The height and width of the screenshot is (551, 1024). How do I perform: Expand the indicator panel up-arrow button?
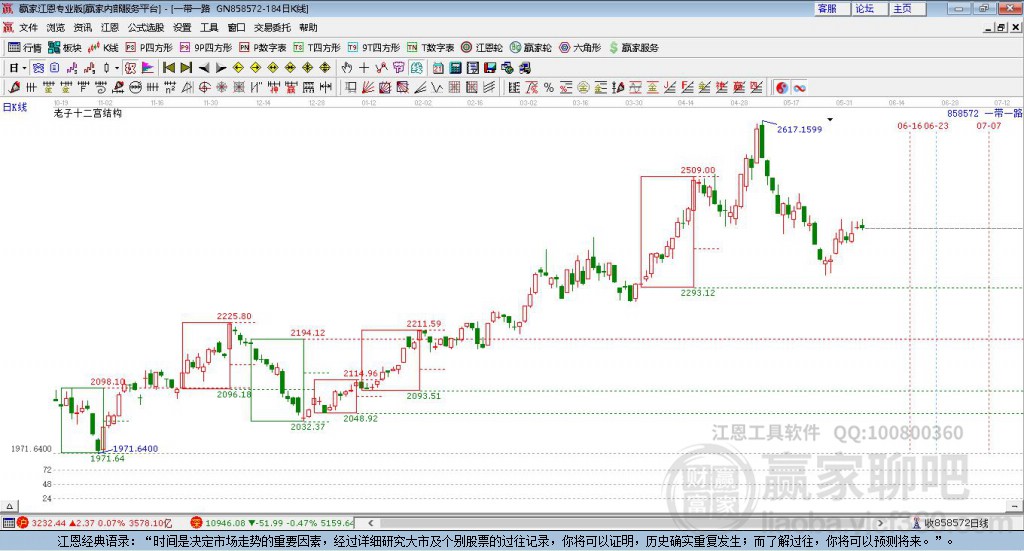coord(9,506)
